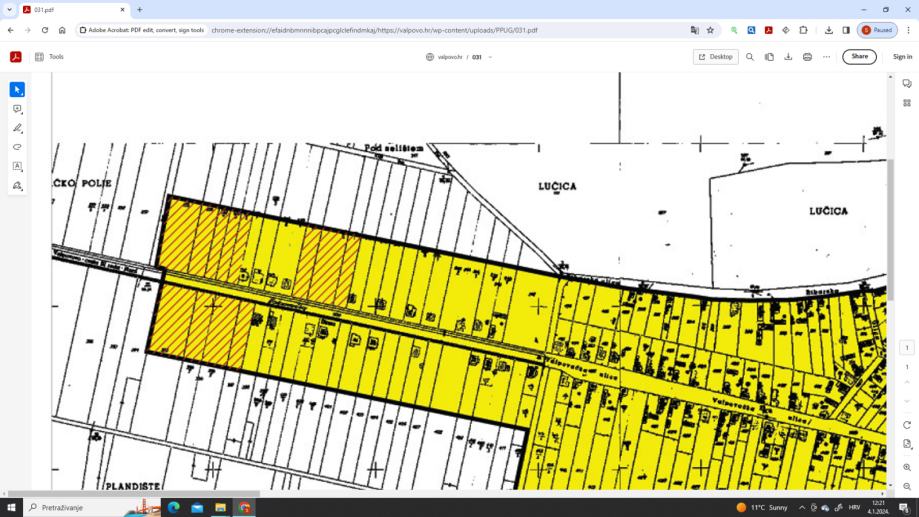The image size is (919, 517).
Task: Zoom out of the document
Action: coord(907,486)
